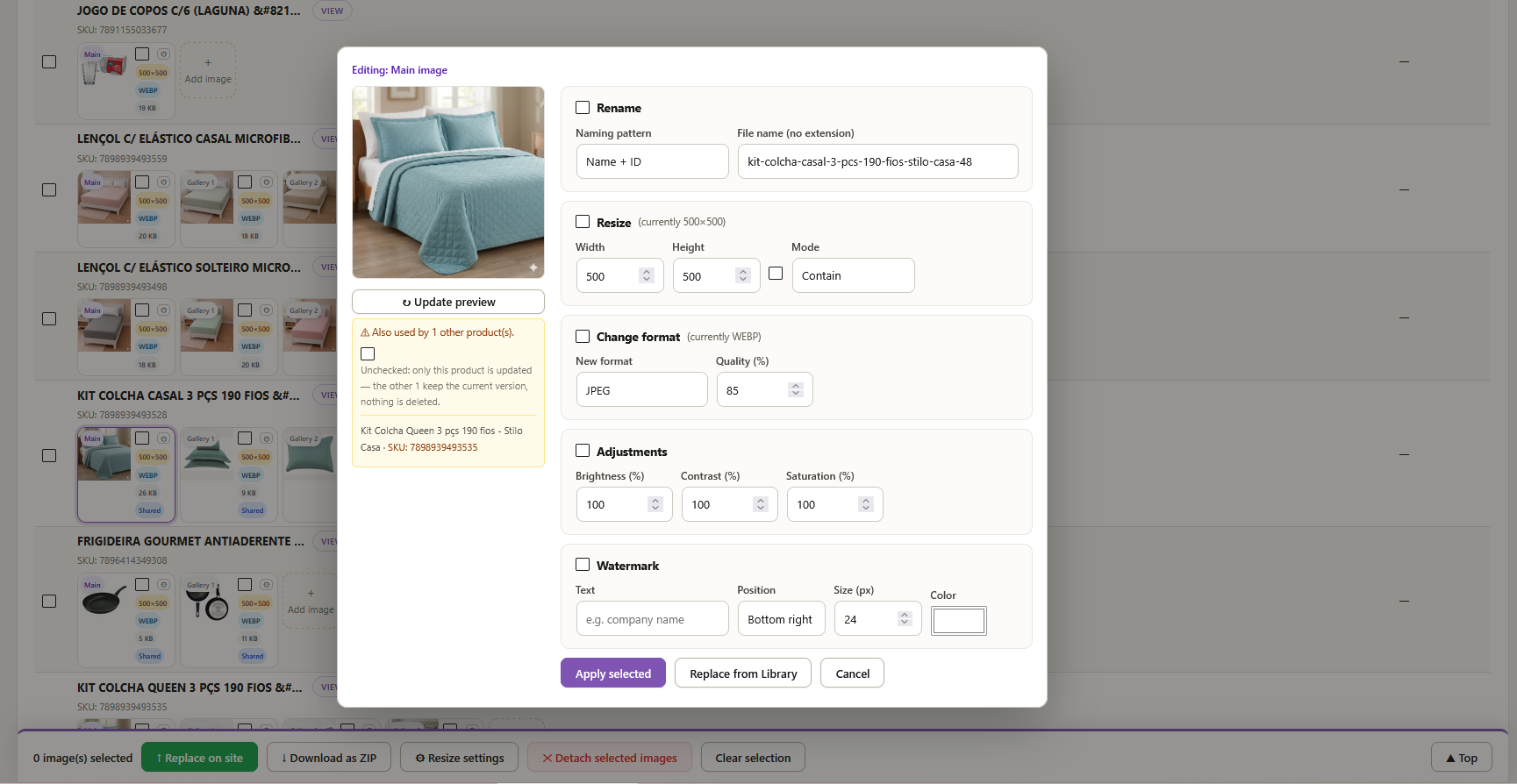
Task: Enable the Watermark checkbox
Action: pos(583,565)
